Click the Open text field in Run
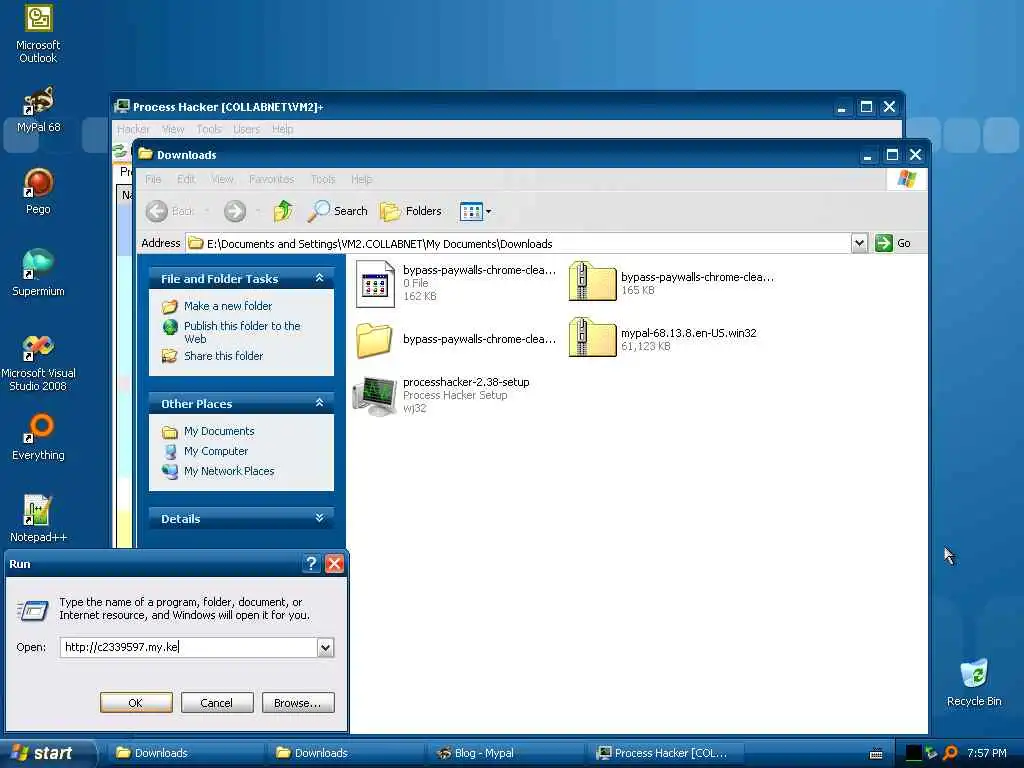 click(x=188, y=647)
